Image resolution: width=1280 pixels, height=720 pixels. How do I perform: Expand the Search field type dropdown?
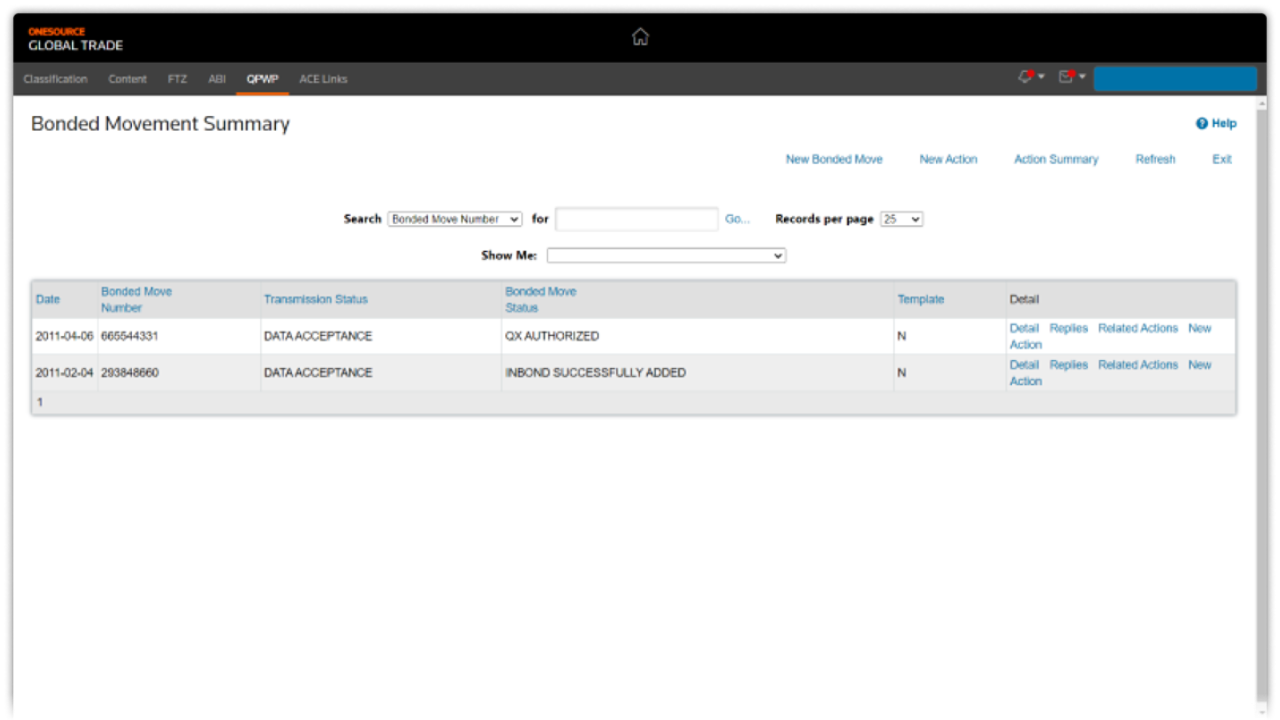(x=455, y=219)
